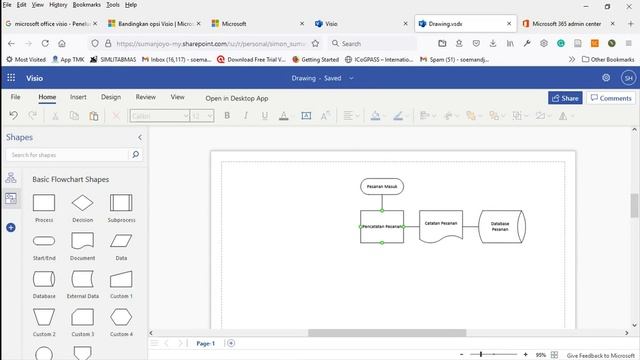Click the Page-1 tab
Viewport: 640px width, 360px height.
tap(206, 343)
